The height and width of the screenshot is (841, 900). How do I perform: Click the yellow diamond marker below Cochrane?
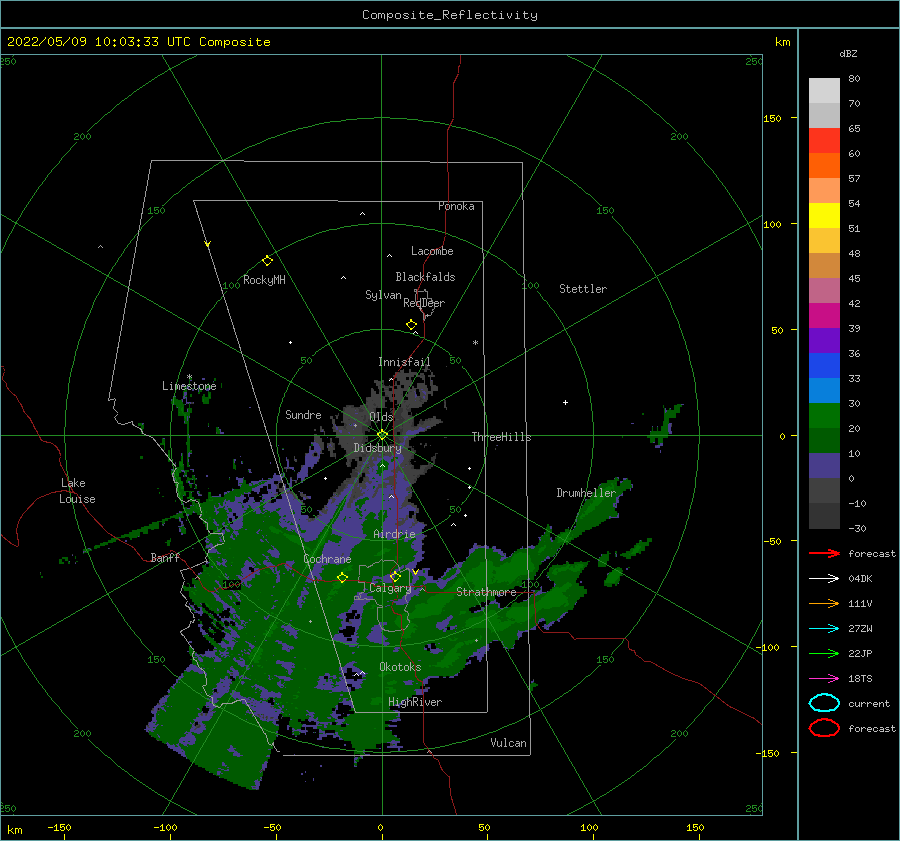343,578
